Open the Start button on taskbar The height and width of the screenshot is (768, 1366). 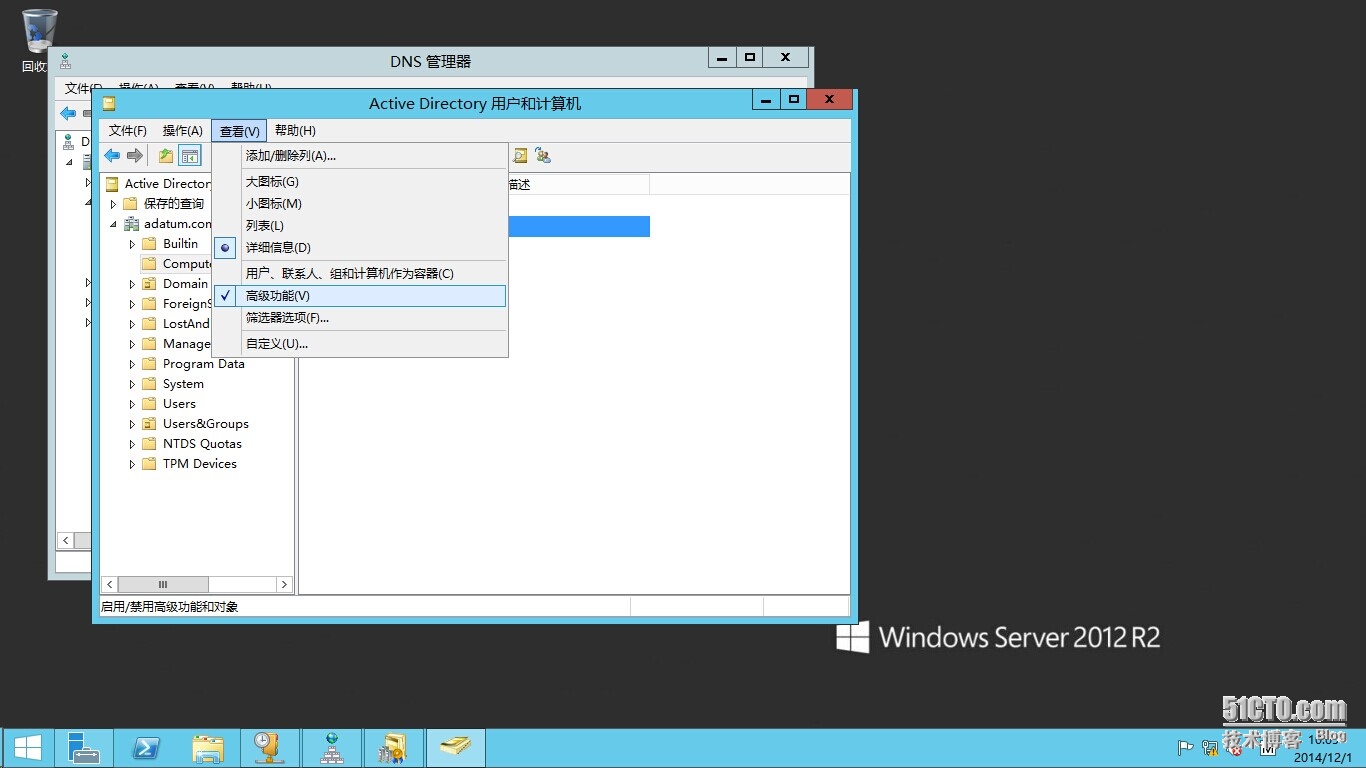(x=27, y=748)
